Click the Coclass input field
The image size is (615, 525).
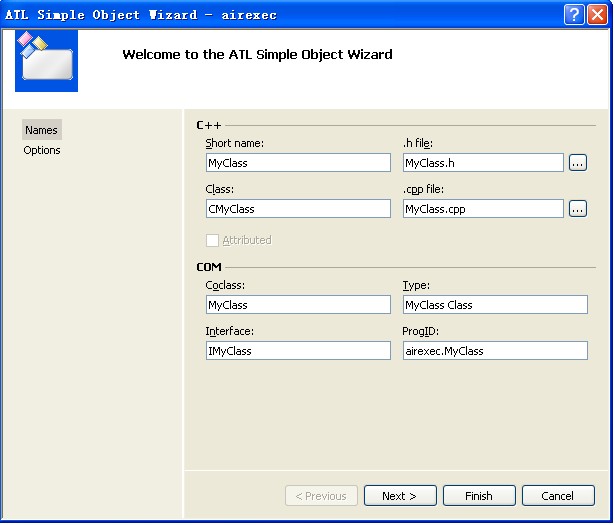tap(297, 305)
